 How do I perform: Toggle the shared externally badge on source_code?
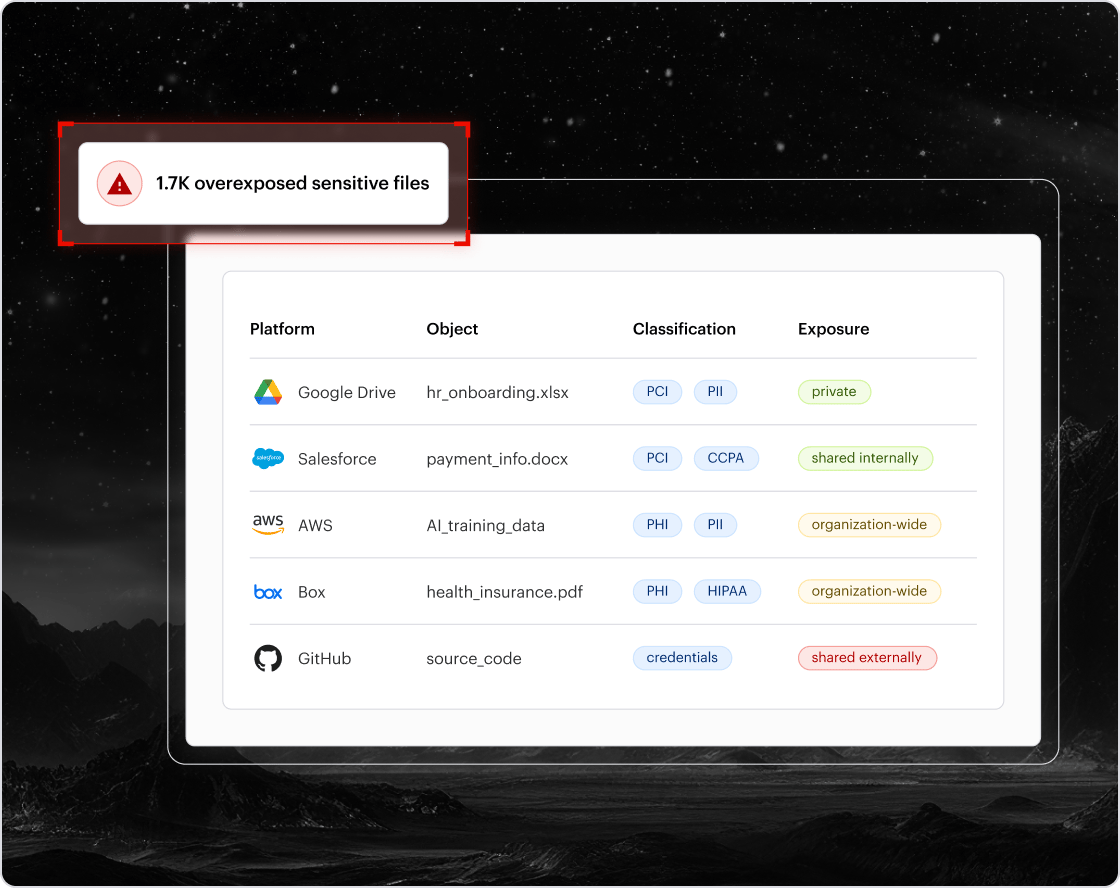[x=867, y=657]
